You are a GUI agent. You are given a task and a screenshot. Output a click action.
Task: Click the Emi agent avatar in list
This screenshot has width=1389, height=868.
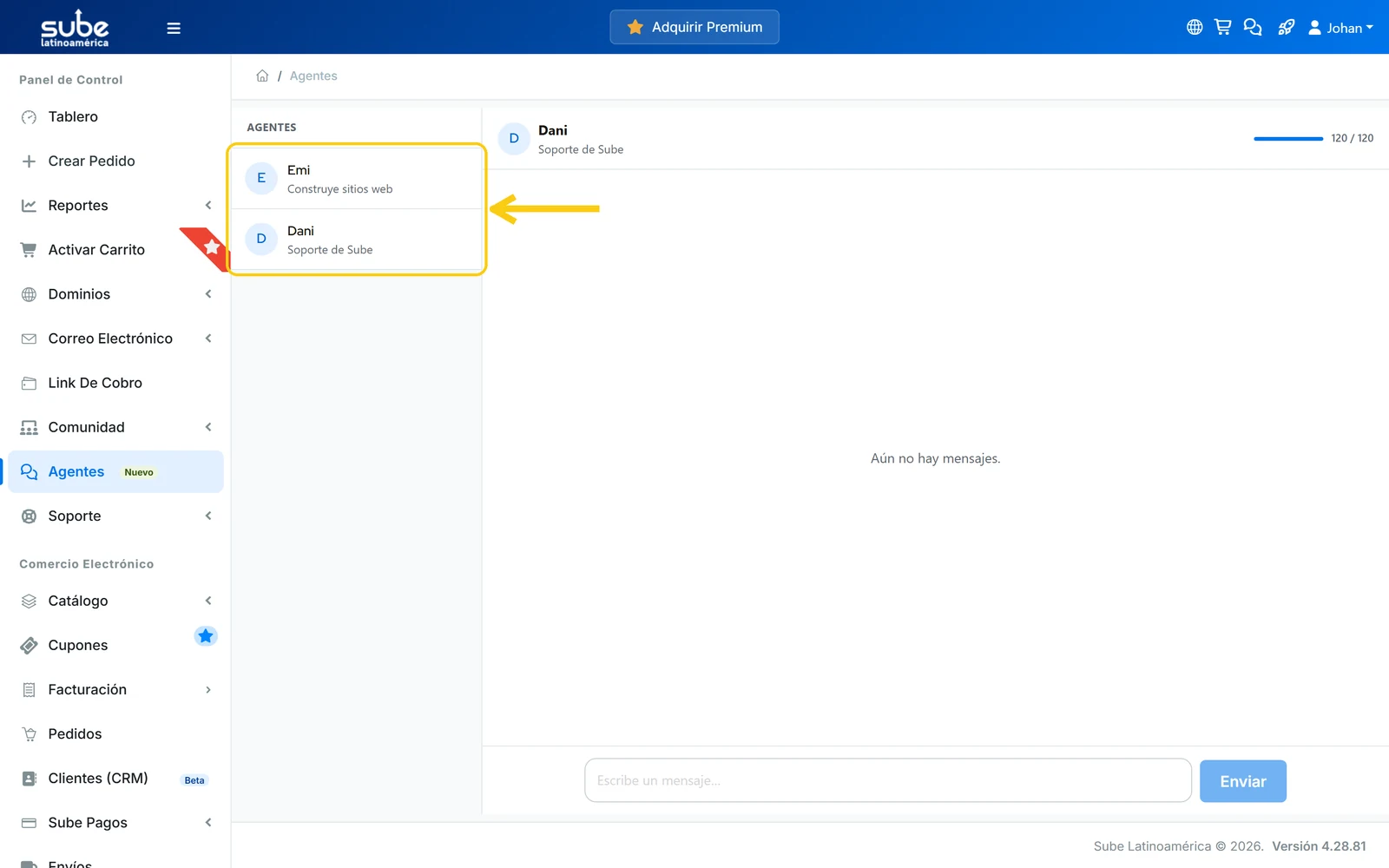pos(261,178)
